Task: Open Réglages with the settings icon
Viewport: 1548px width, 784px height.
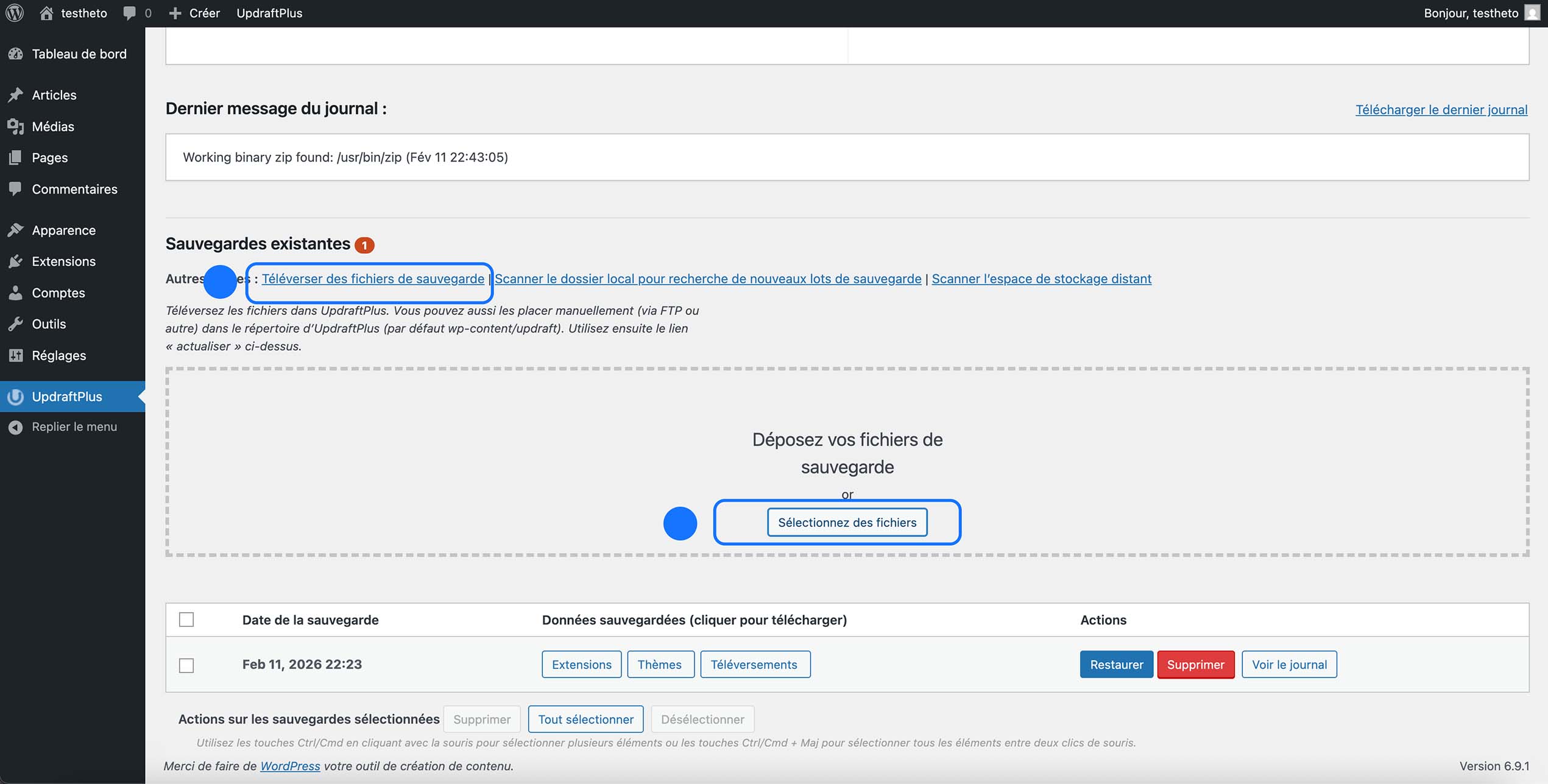Action: click(16, 355)
